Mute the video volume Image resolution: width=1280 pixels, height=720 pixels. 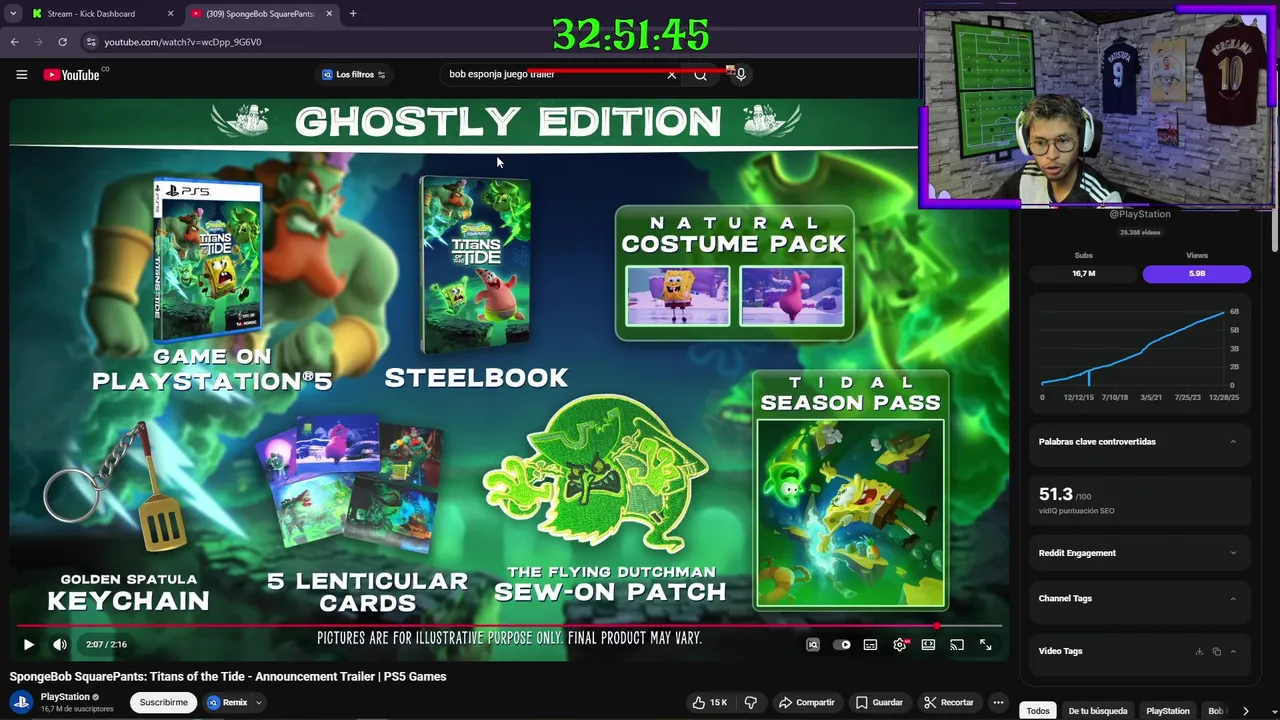(x=59, y=645)
